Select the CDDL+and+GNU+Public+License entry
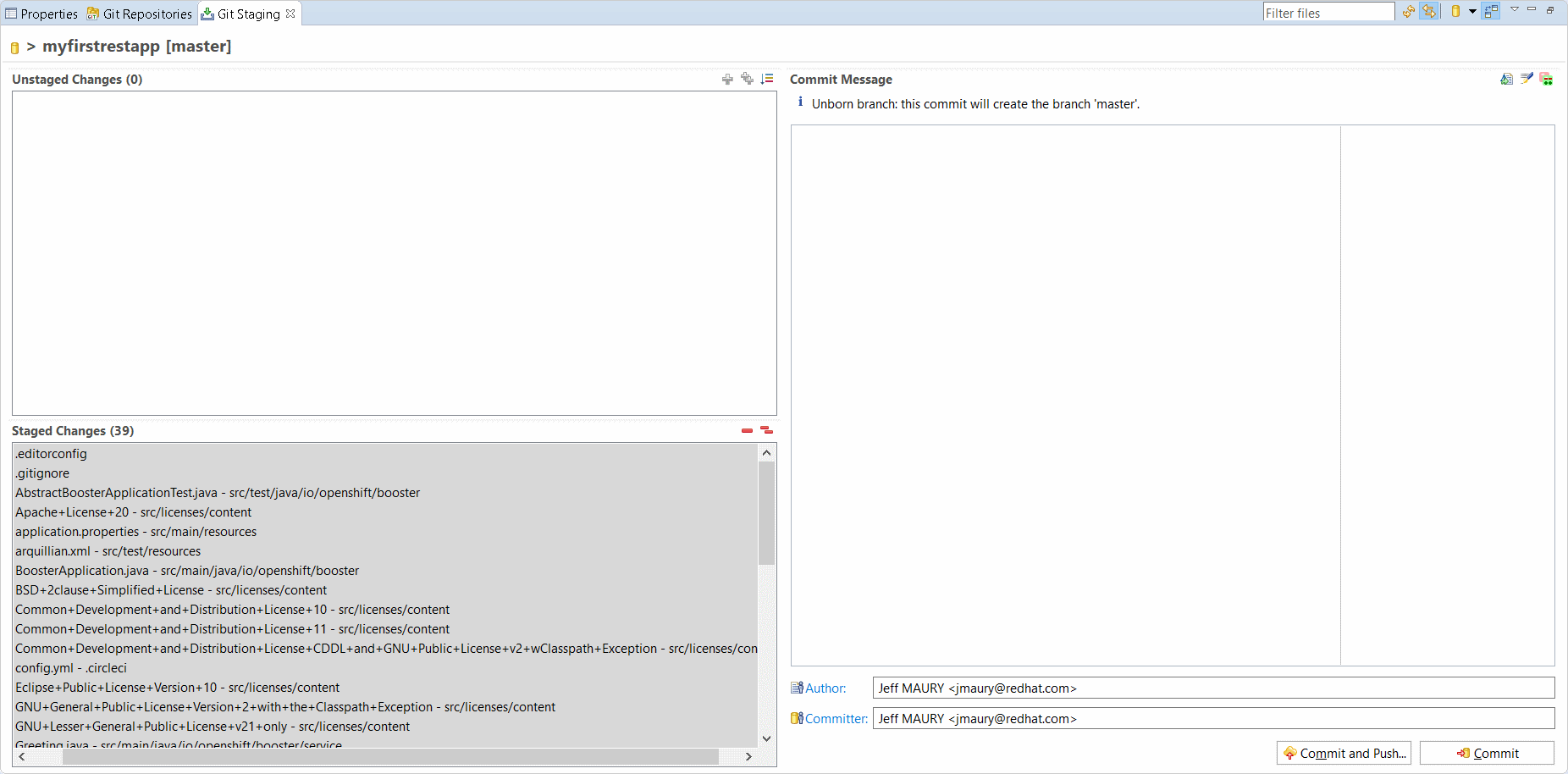Screen dimensions: 1568x774 385,649
